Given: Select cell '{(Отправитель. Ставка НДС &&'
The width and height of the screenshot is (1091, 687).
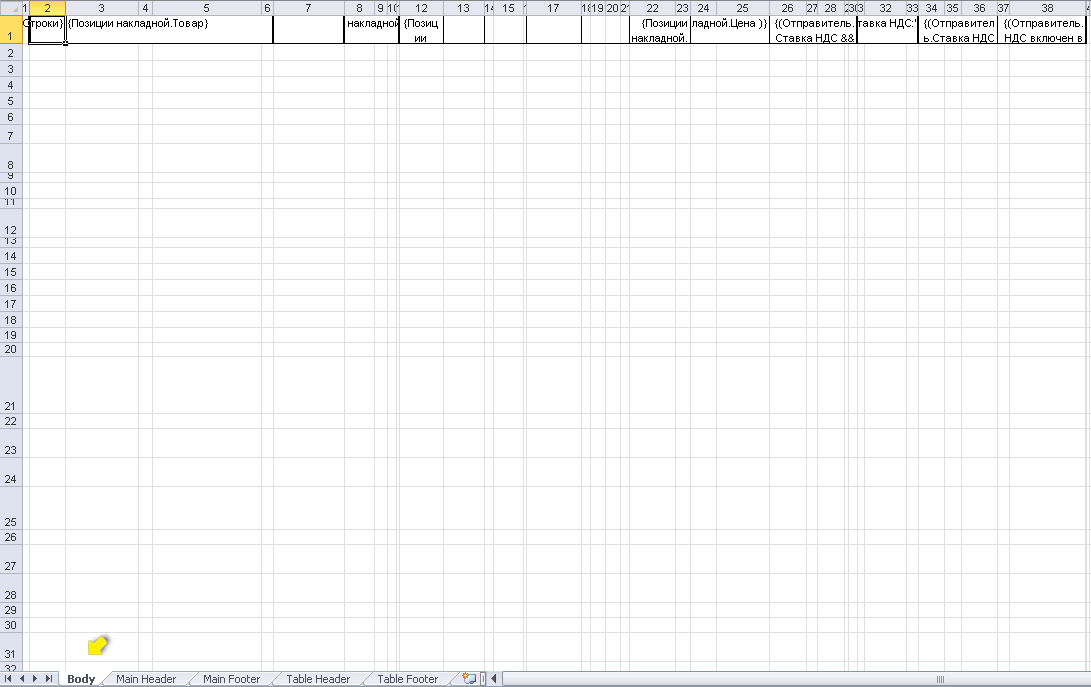Looking at the screenshot, I should pyautogui.click(x=813, y=30).
